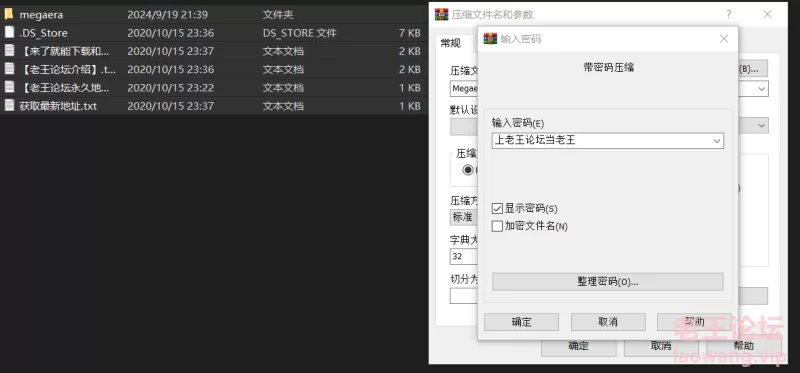Click the 文件夹 type cell for megaera
800x373 pixels.
(278, 15)
